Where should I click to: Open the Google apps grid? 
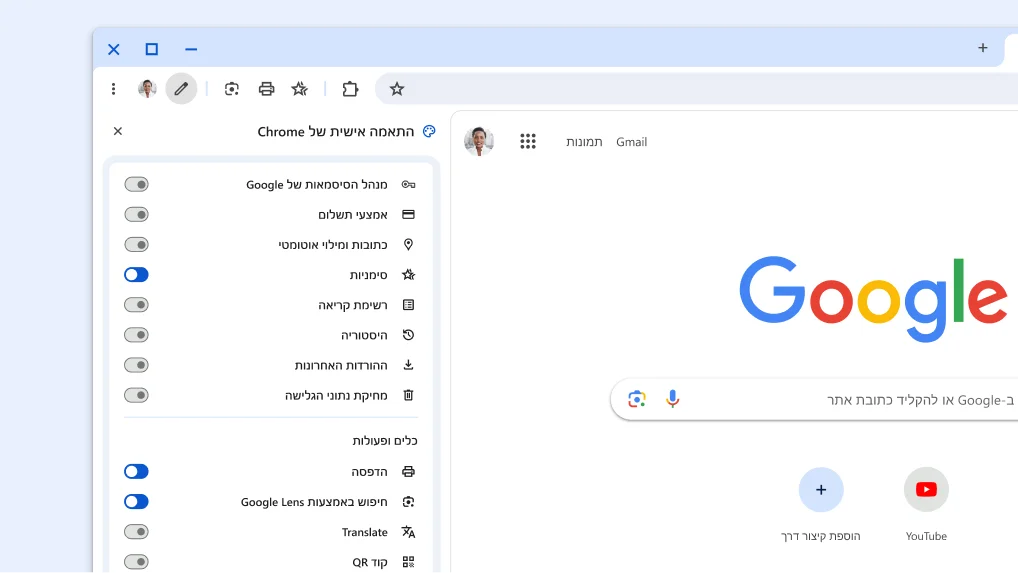pos(528,141)
